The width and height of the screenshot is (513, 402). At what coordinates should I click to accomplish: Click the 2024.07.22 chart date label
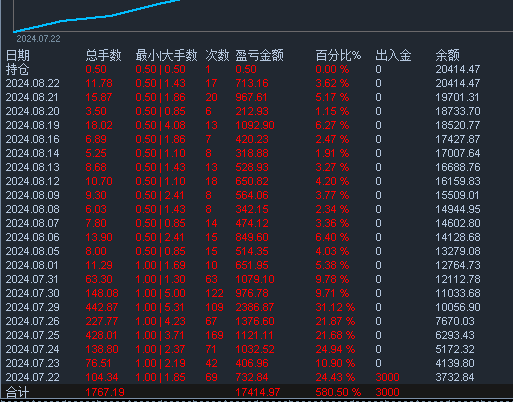click(x=39, y=39)
